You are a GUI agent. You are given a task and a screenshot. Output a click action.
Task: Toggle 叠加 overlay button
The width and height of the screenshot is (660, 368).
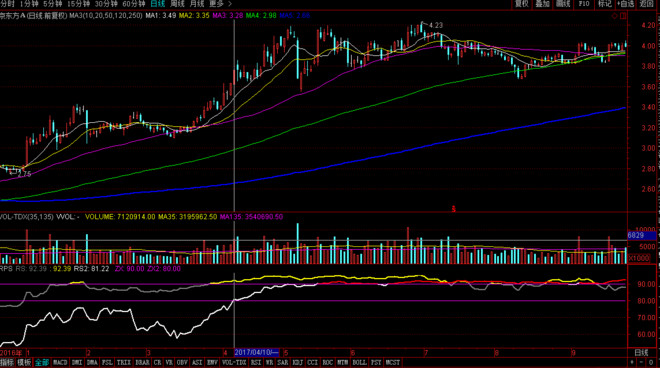tap(542, 4)
